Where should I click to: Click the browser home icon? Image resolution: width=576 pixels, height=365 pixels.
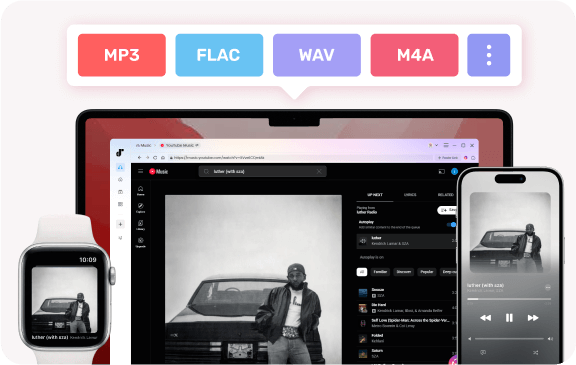pos(163,158)
